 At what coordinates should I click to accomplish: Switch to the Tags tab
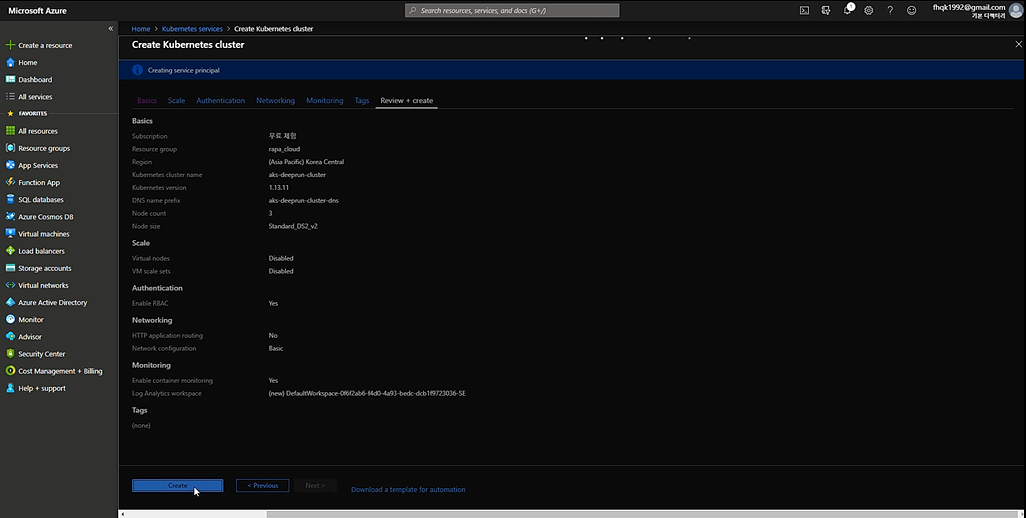362,101
